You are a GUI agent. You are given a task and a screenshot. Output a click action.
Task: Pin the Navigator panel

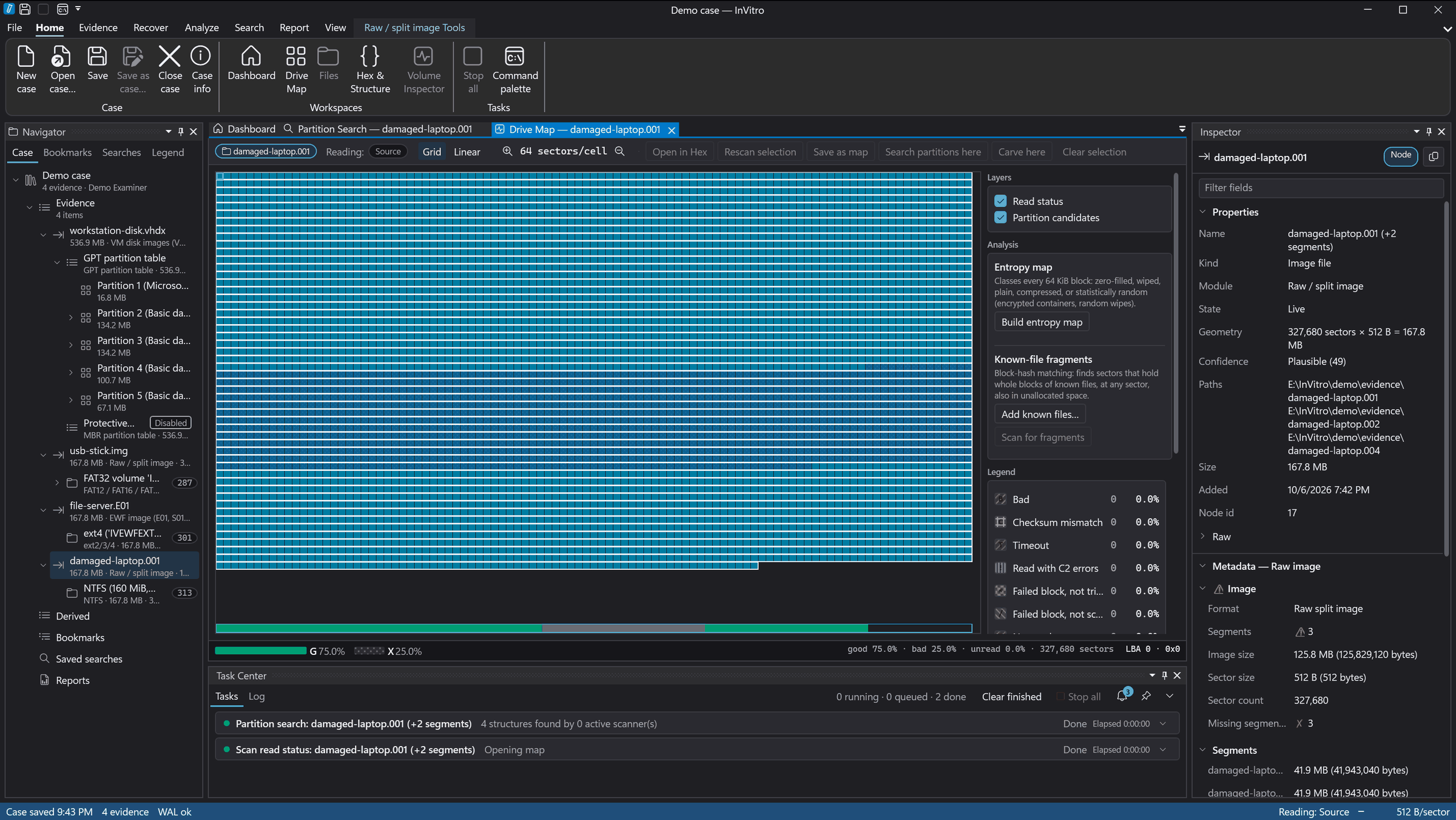181,132
